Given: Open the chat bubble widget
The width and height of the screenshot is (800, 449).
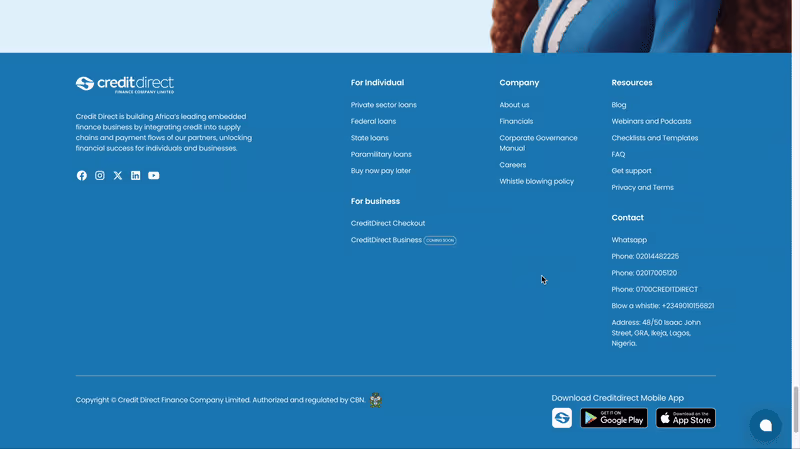Looking at the screenshot, I should (765, 425).
